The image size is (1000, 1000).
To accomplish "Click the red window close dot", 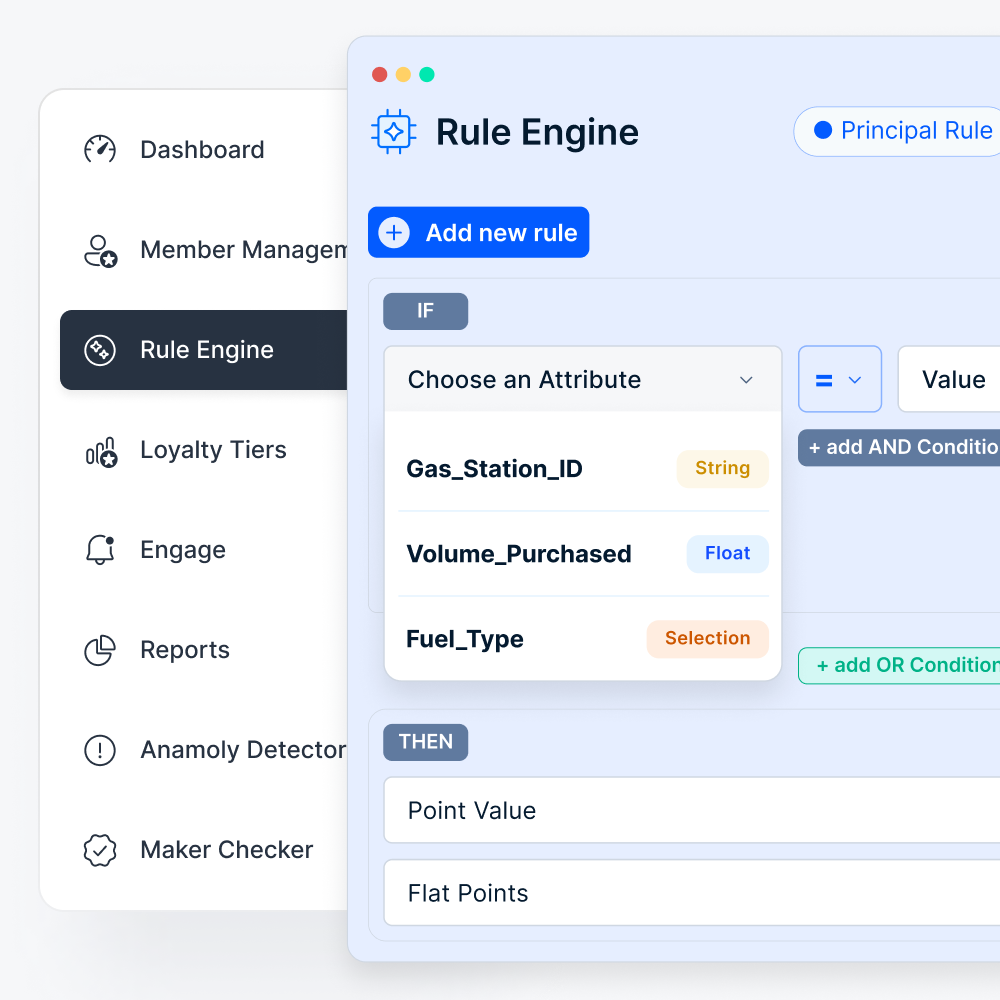I will tap(379, 75).
